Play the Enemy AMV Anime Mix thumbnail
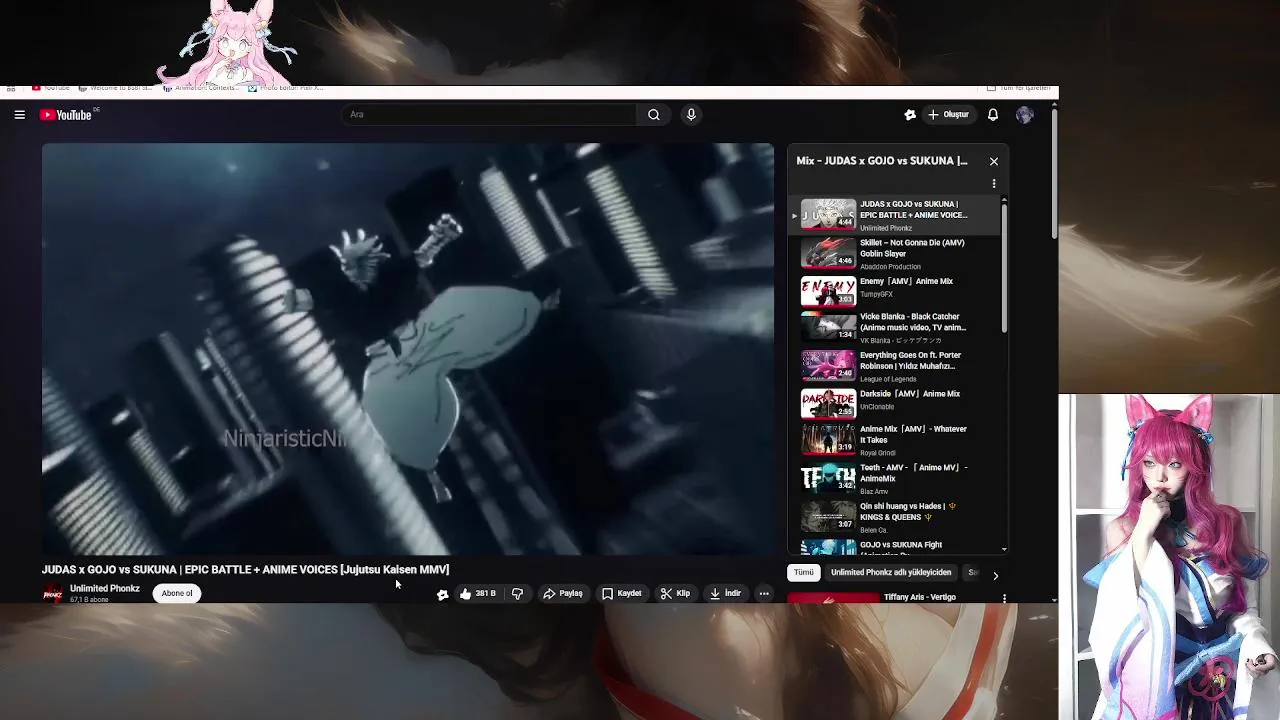Viewport: 1280px width, 720px height. pos(828,291)
